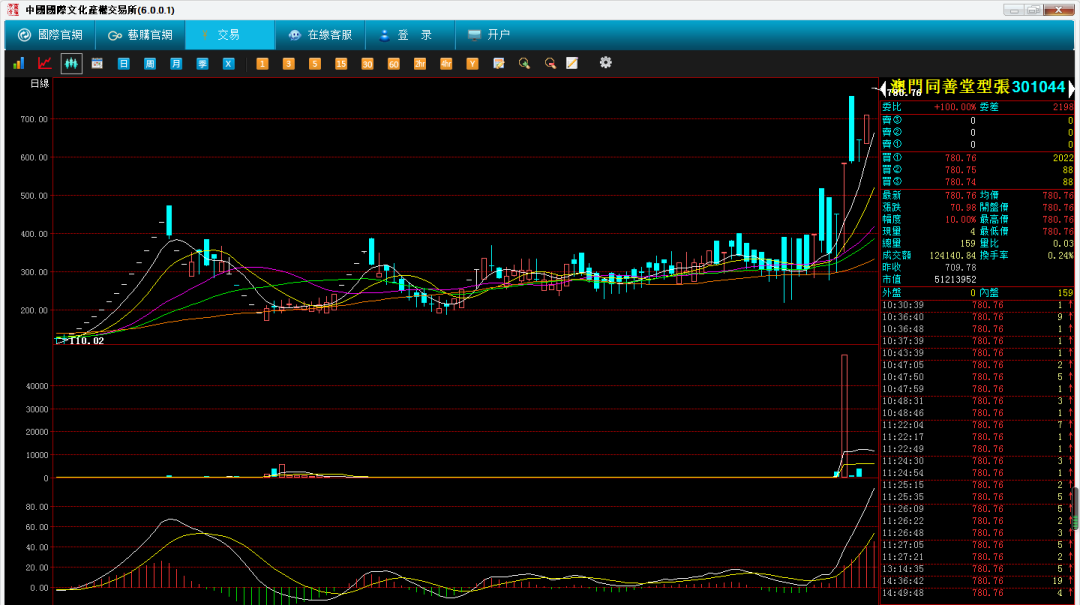Click the 日線 chart label
This screenshot has width=1080, height=605.
coord(40,83)
